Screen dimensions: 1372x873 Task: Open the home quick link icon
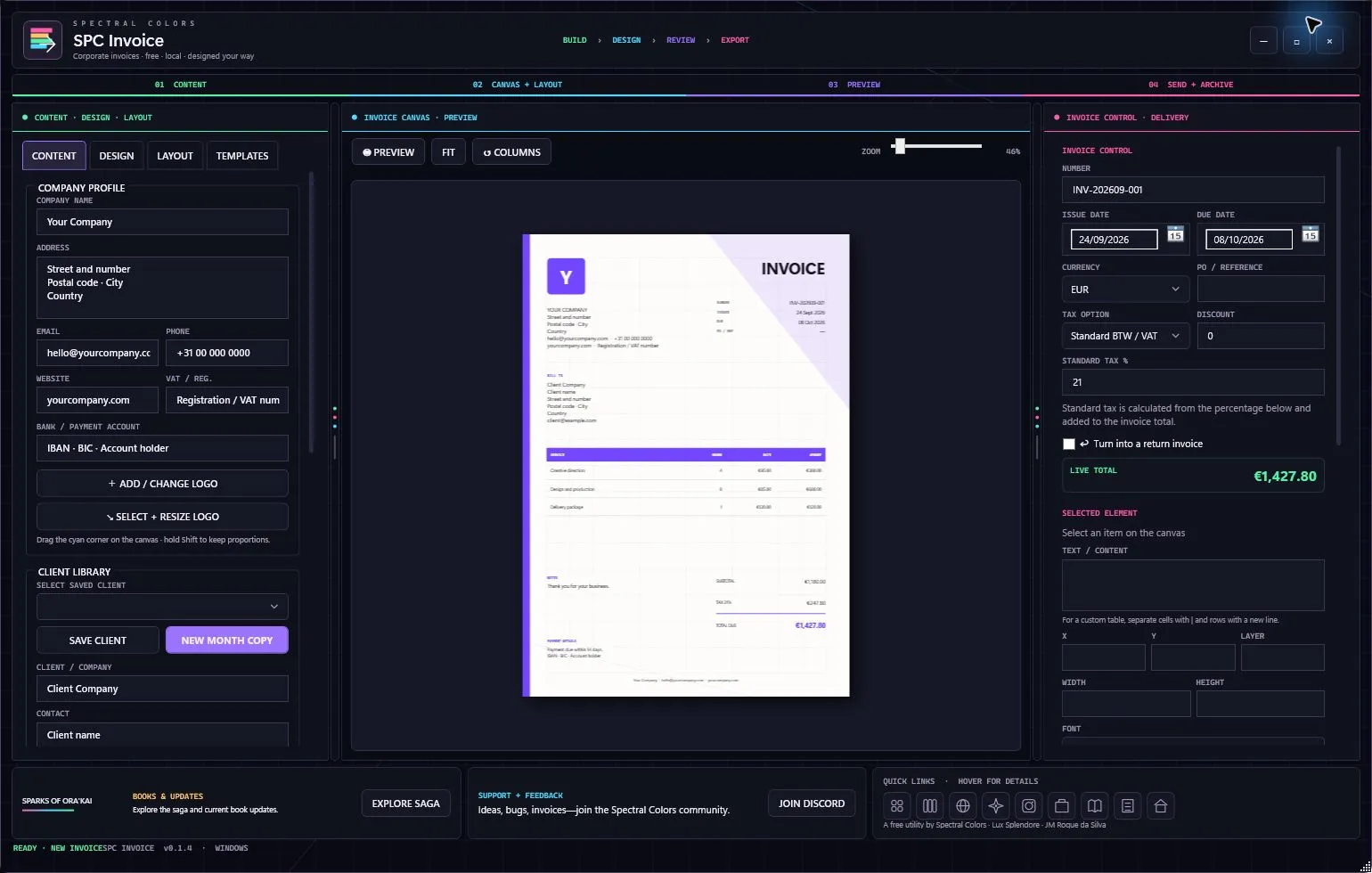point(1161,805)
